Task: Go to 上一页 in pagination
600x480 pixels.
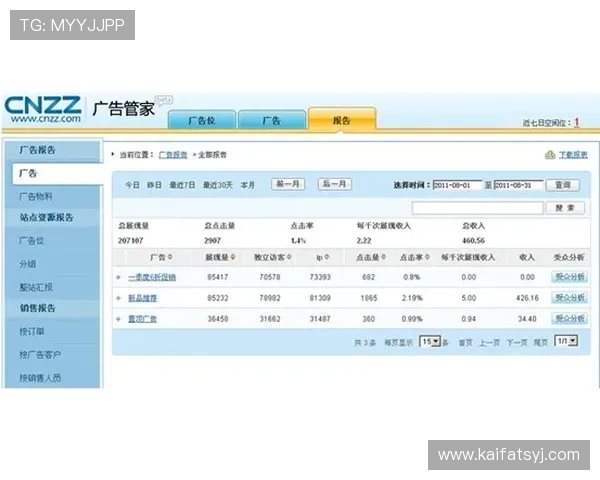Action: (489, 343)
